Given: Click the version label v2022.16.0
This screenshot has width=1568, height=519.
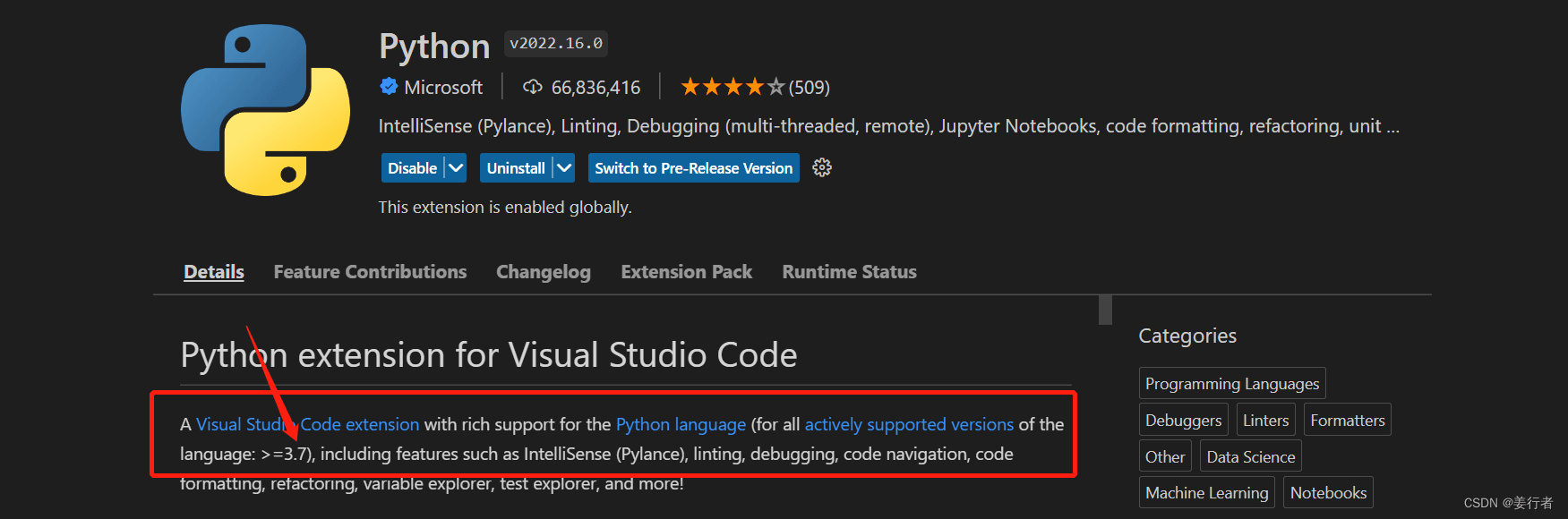Looking at the screenshot, I should point(556,43).
